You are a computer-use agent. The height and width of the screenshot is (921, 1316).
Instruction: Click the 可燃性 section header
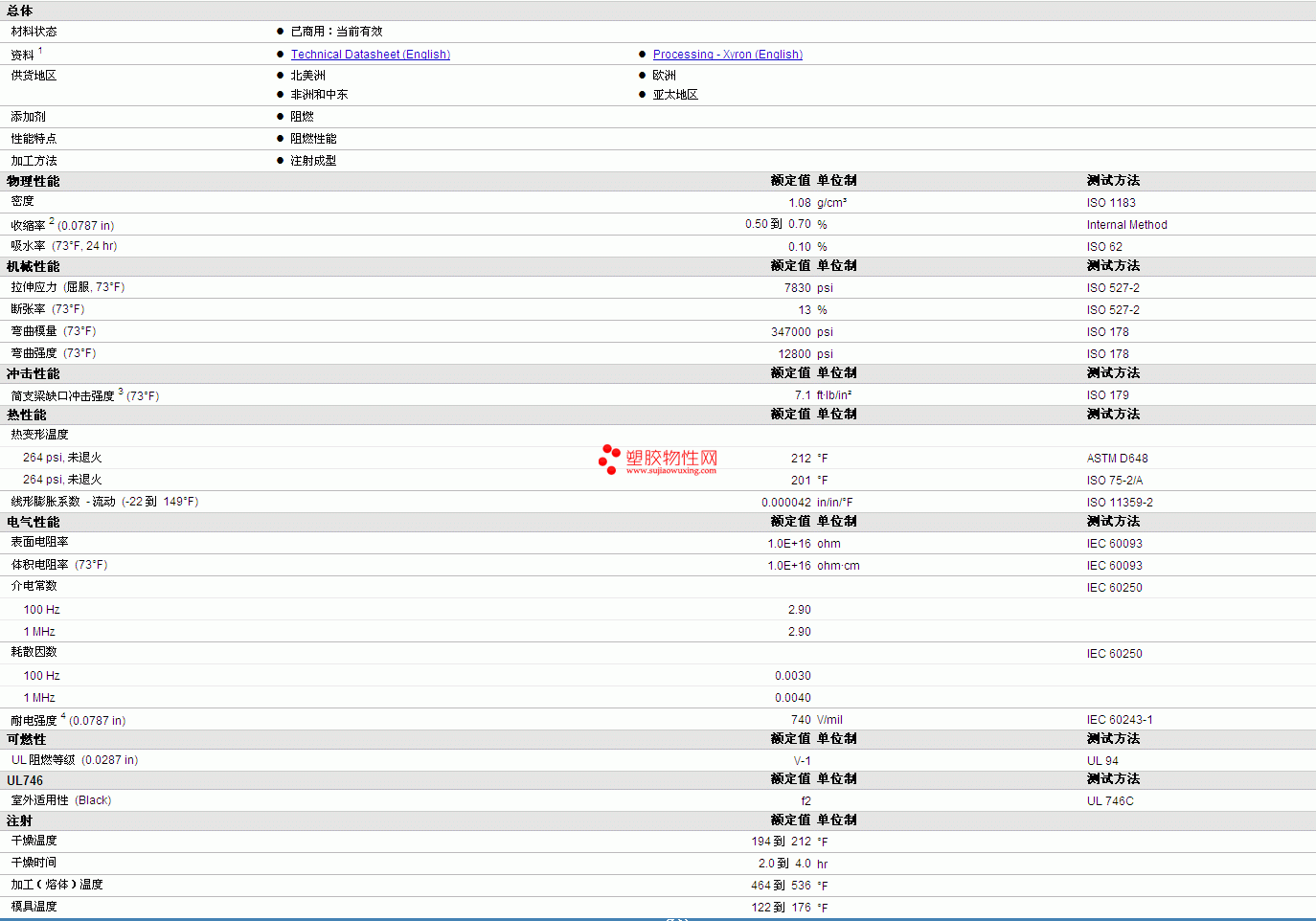(26, 740)
